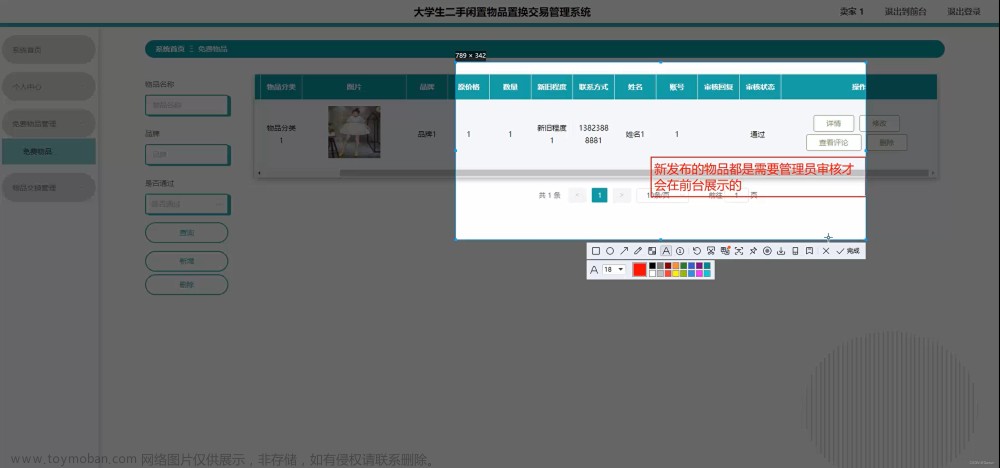Viewport: 1000px width, 468px height.
Task: Select the rectangle annotation tool
Action: click(596, 251)
